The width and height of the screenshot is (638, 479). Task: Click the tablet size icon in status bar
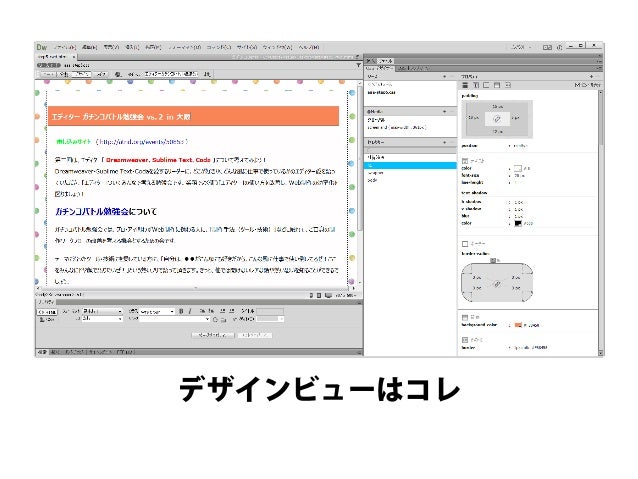click(319, 295)
